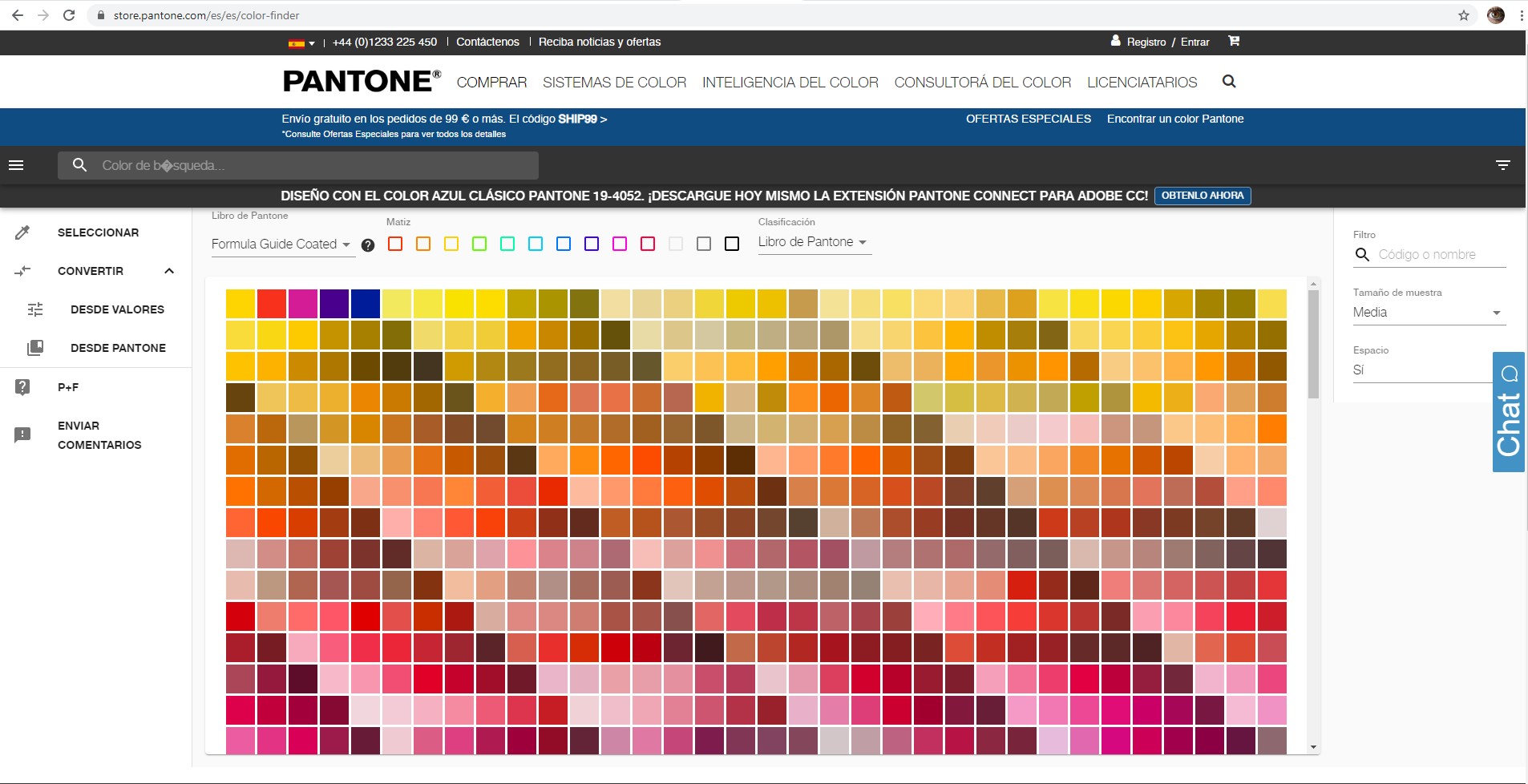The width and height of the screenshot is (1528, 784).
Task: Open the P+F help icon
Action: [22, 386]
